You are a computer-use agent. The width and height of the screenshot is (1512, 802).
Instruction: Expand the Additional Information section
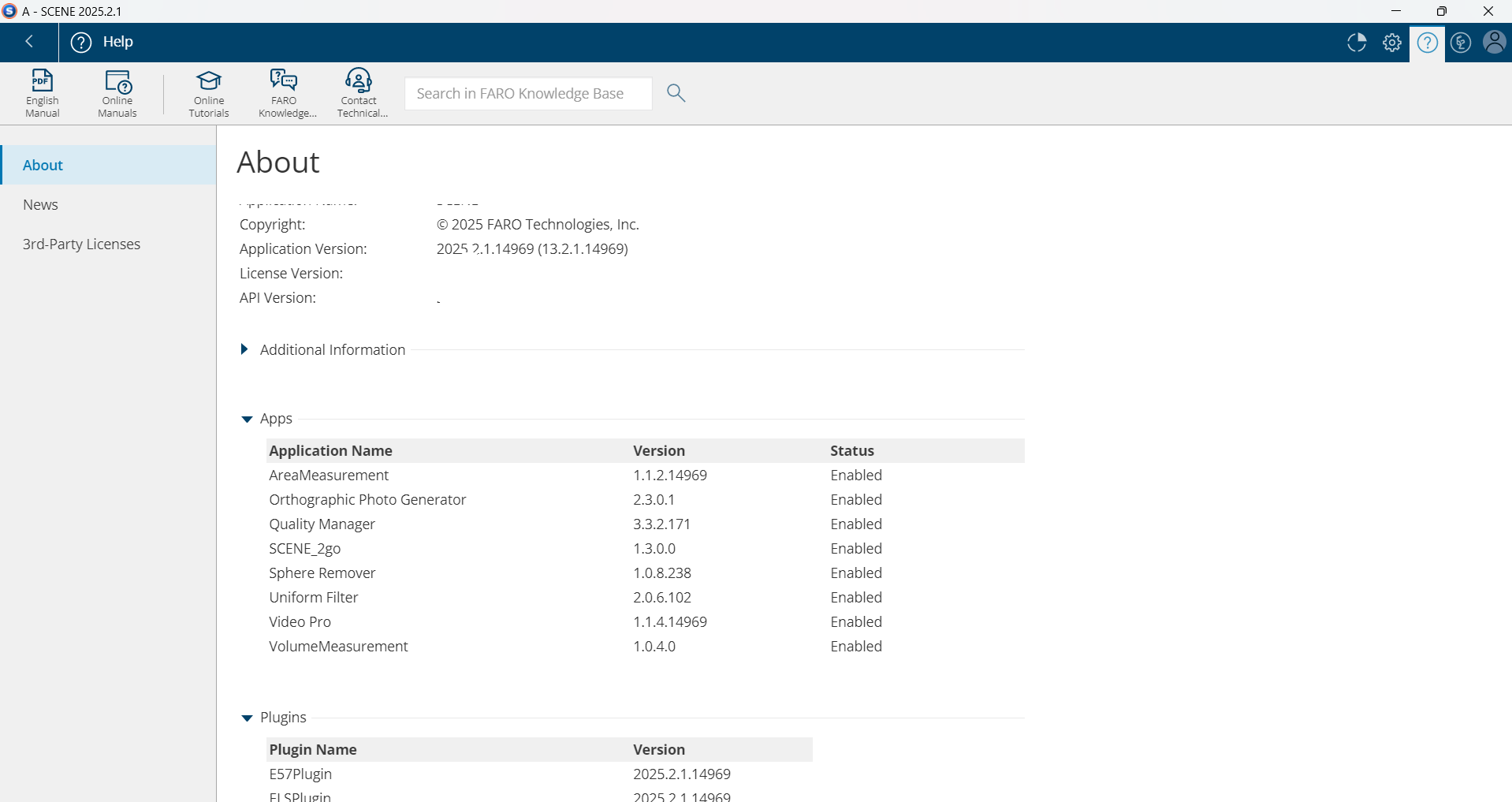point(244,349)
